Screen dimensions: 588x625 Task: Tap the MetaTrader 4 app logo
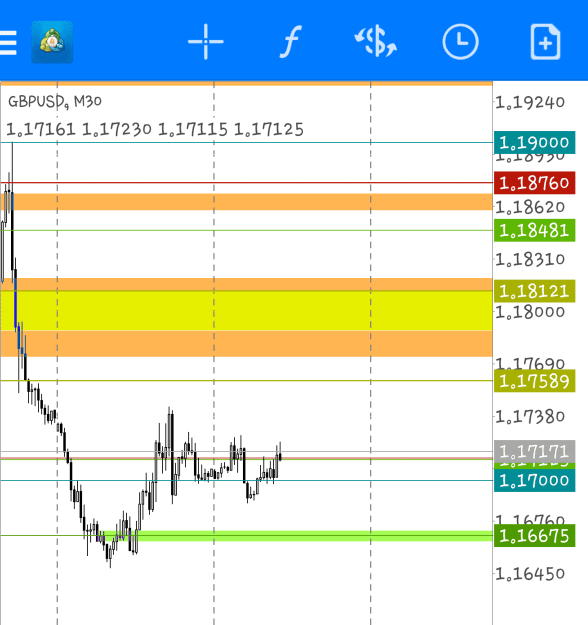click(x=52, y=42)
